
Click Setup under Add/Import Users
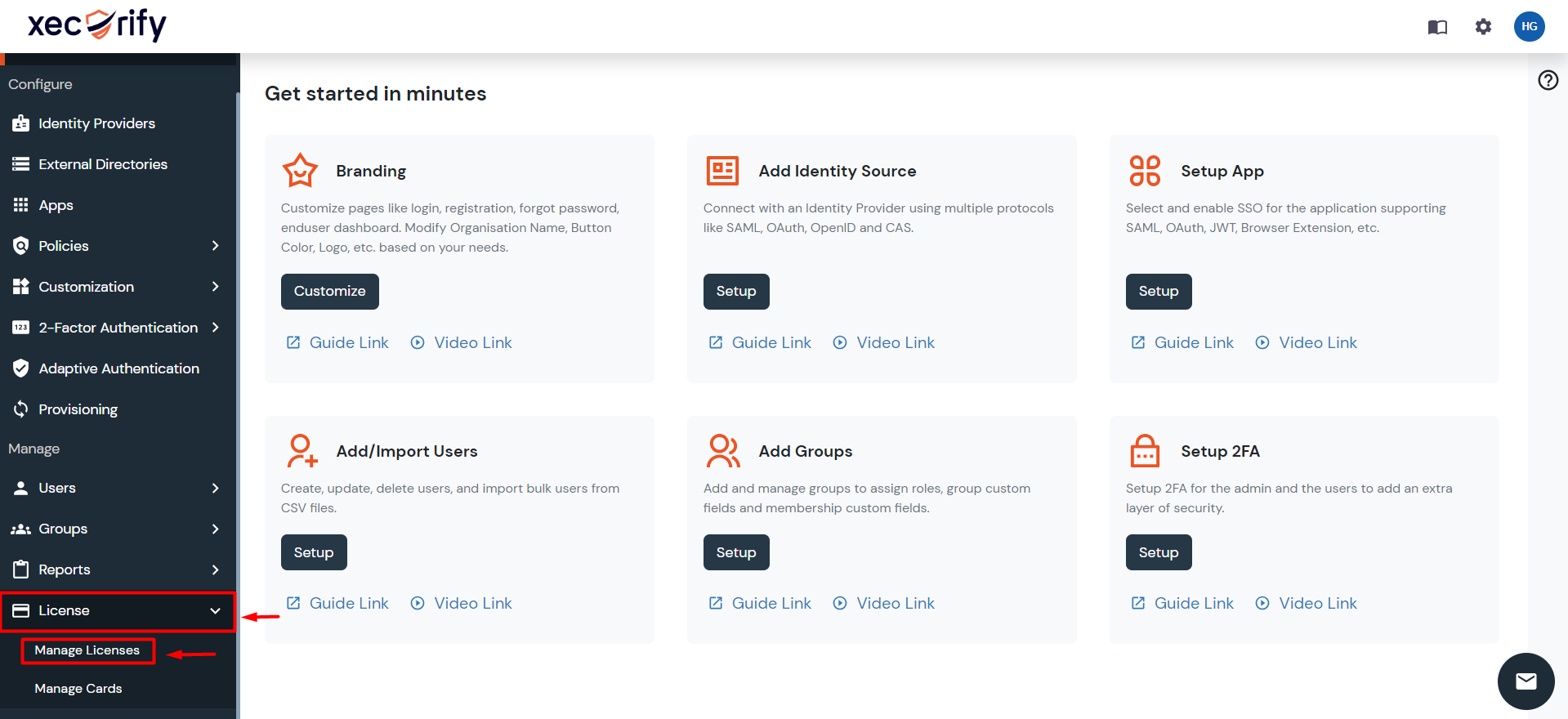point(314,552)
